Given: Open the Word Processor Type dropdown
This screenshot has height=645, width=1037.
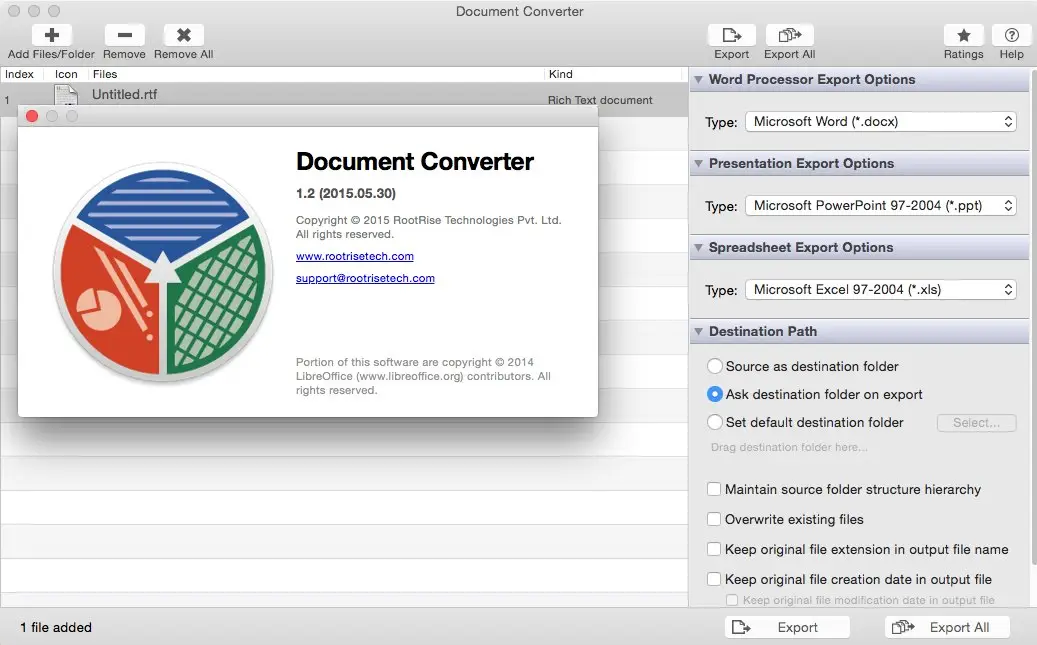Looking at the screenshot, I should click(x=880, y=122).
